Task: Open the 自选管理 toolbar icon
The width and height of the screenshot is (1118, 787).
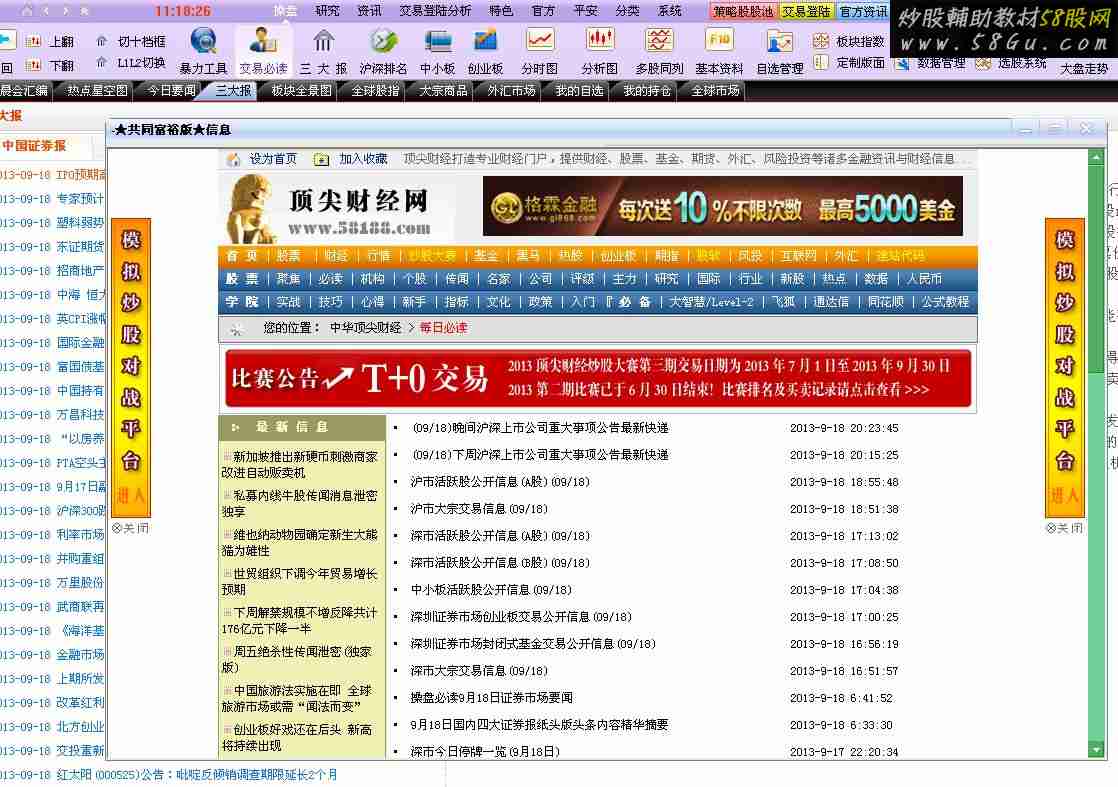Action: point(779,41)
